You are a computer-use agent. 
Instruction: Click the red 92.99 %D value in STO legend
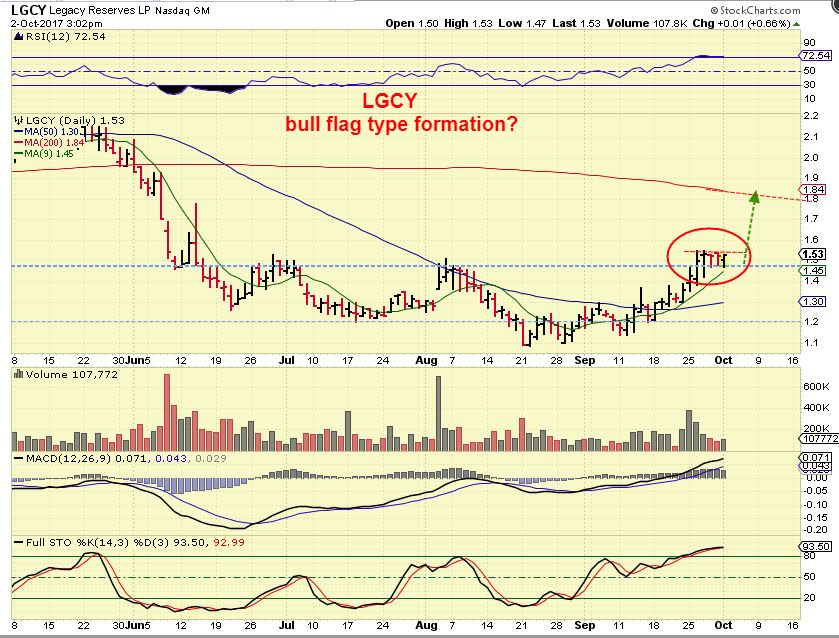point(229,543)
